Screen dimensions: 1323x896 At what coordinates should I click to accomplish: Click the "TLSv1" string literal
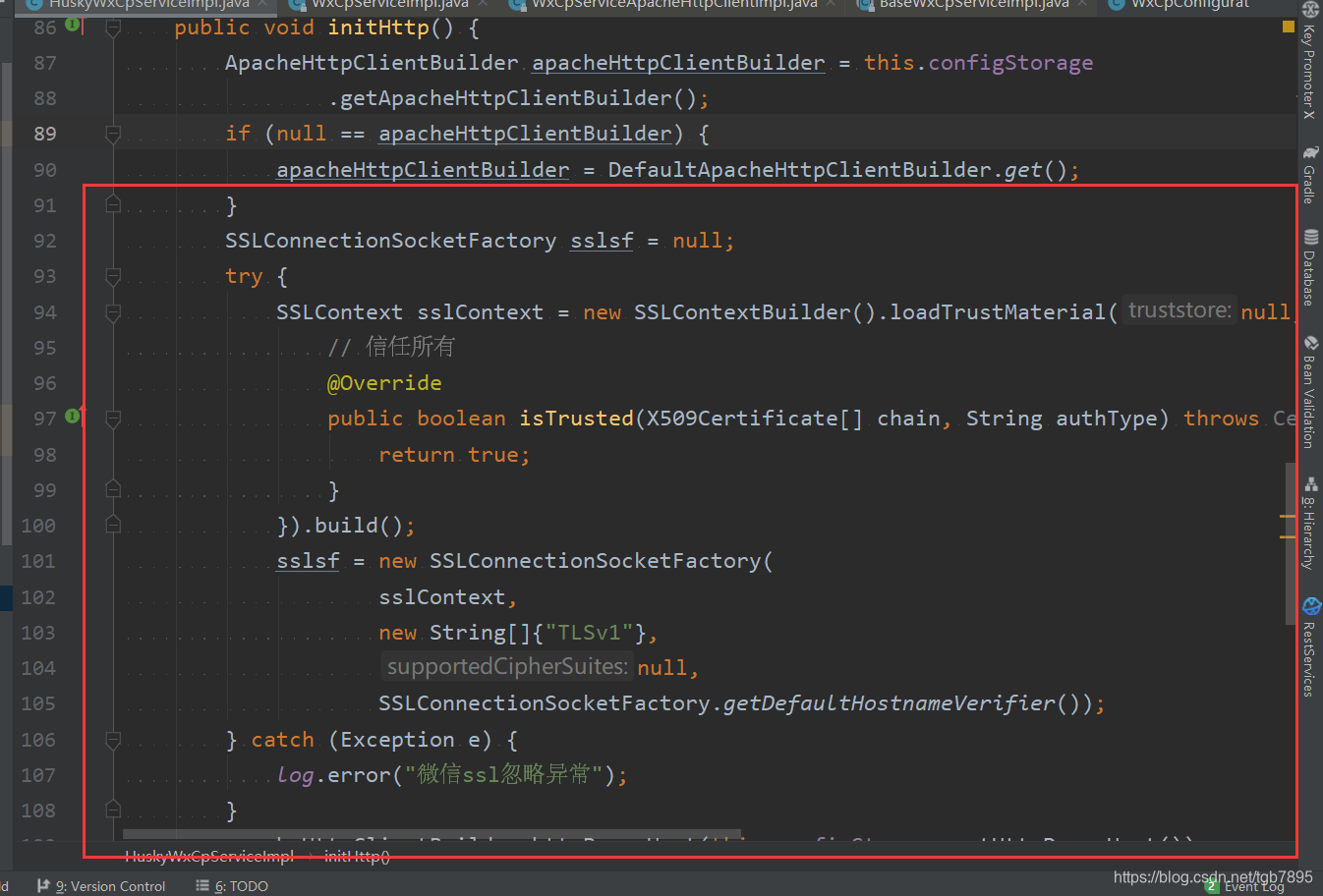[590, 633]
